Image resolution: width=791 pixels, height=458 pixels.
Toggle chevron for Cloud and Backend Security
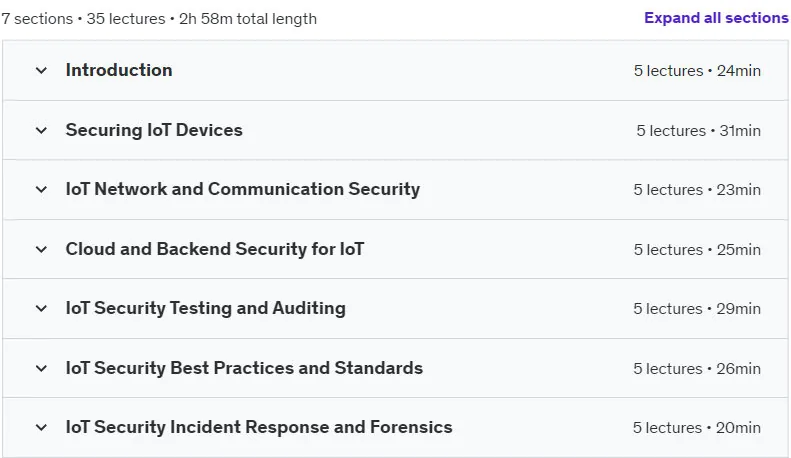point(41,249)
